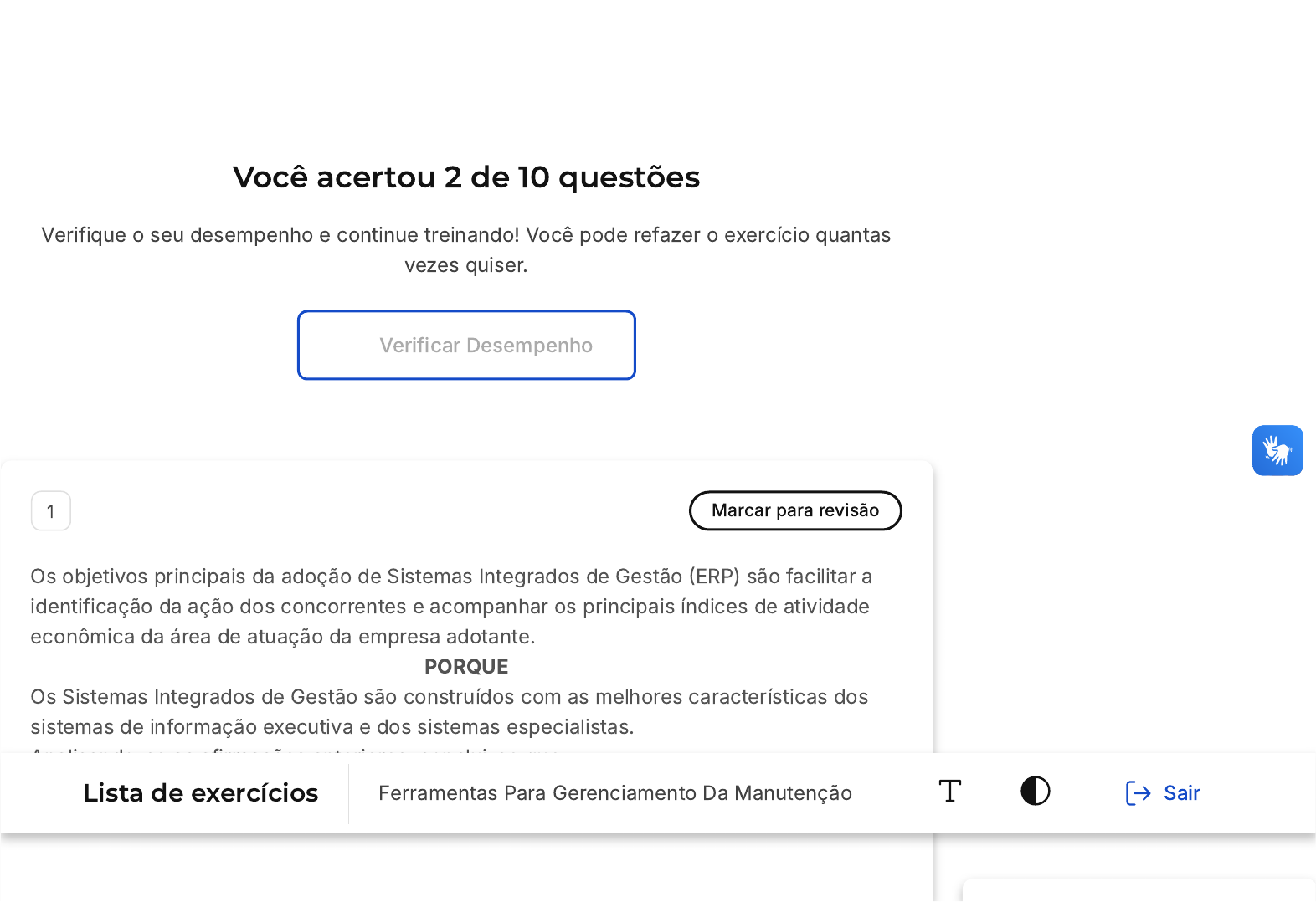
Task: Click the divider next to Lista de exercícios
Action: (x=348, y=793)
